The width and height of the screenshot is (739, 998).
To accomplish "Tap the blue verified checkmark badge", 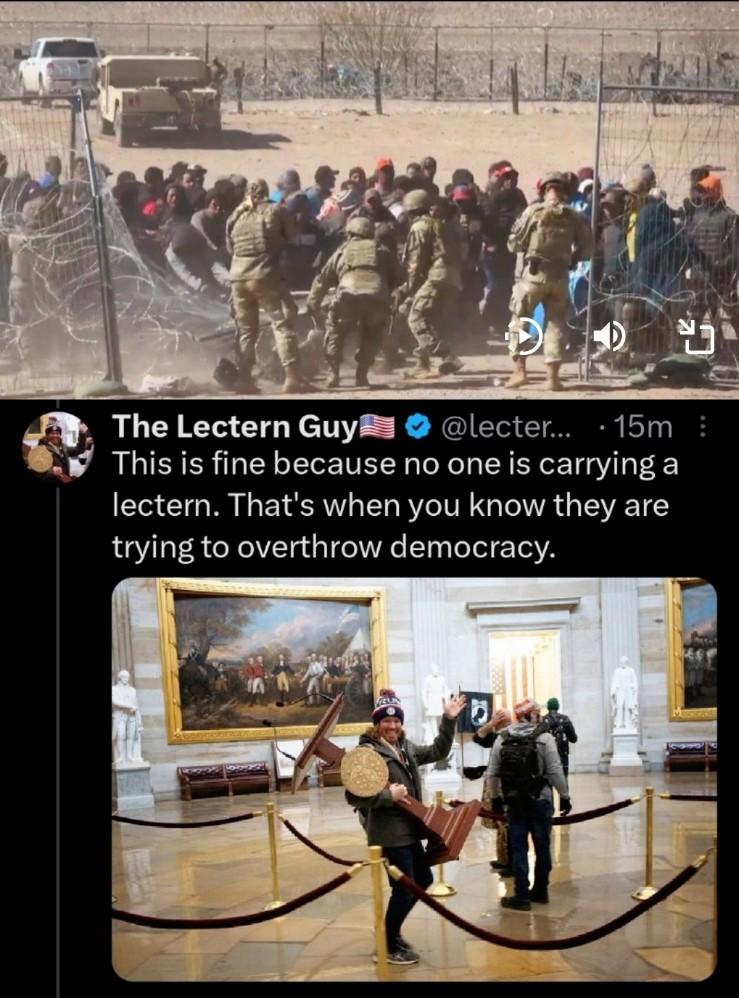I will coord(418,427).
